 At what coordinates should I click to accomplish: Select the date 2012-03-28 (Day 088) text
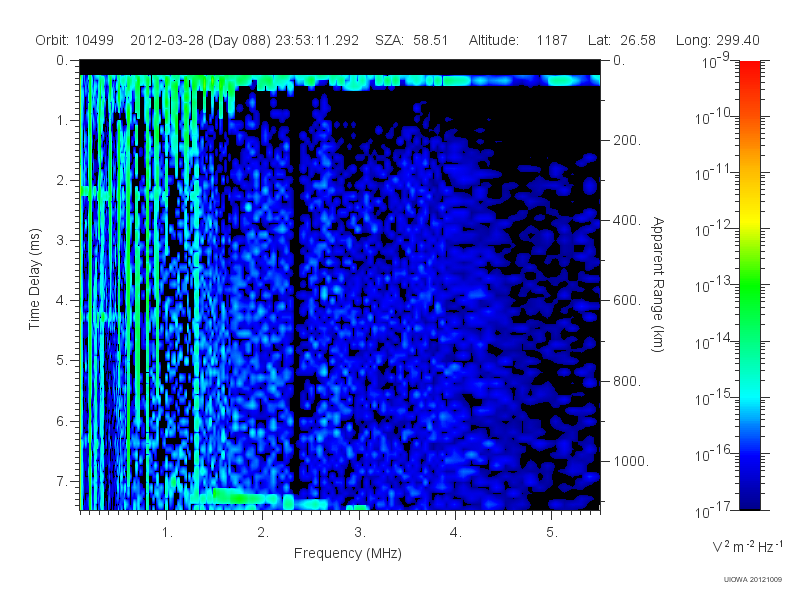click(201, 40)
